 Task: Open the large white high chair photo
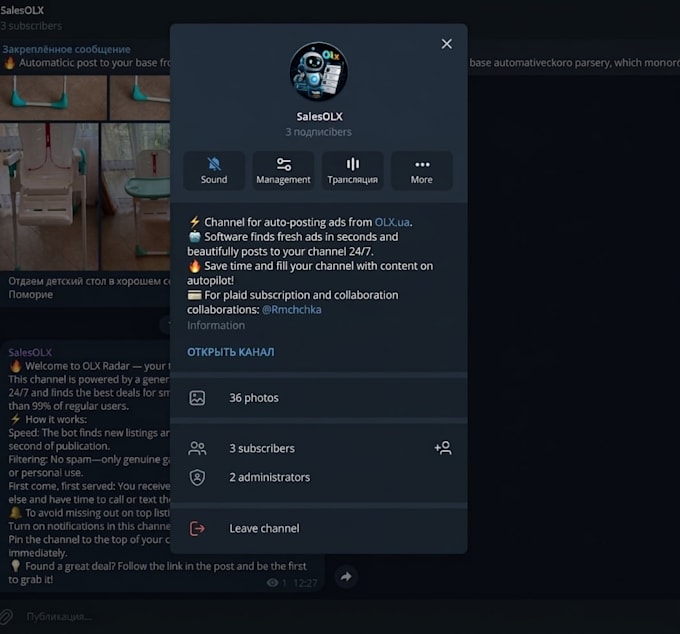pos(49,196)
